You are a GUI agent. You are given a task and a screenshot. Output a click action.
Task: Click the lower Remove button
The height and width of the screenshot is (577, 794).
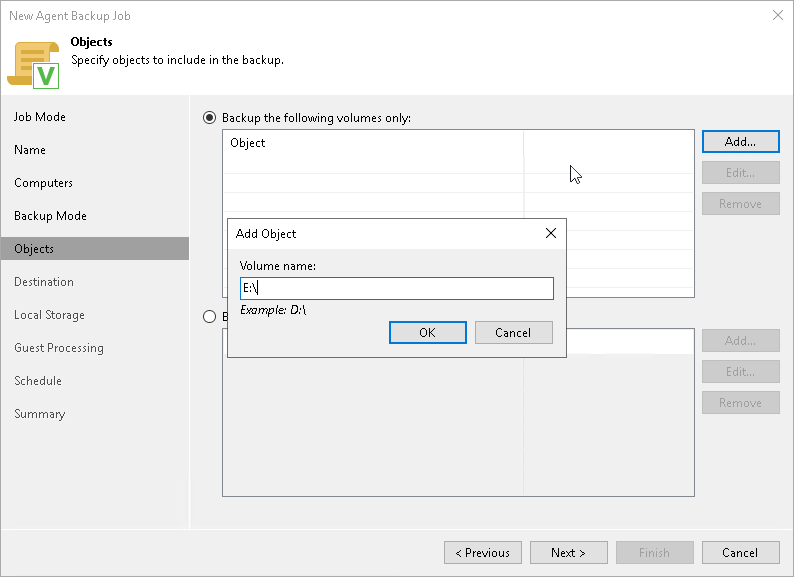click(x=740, y=403)
